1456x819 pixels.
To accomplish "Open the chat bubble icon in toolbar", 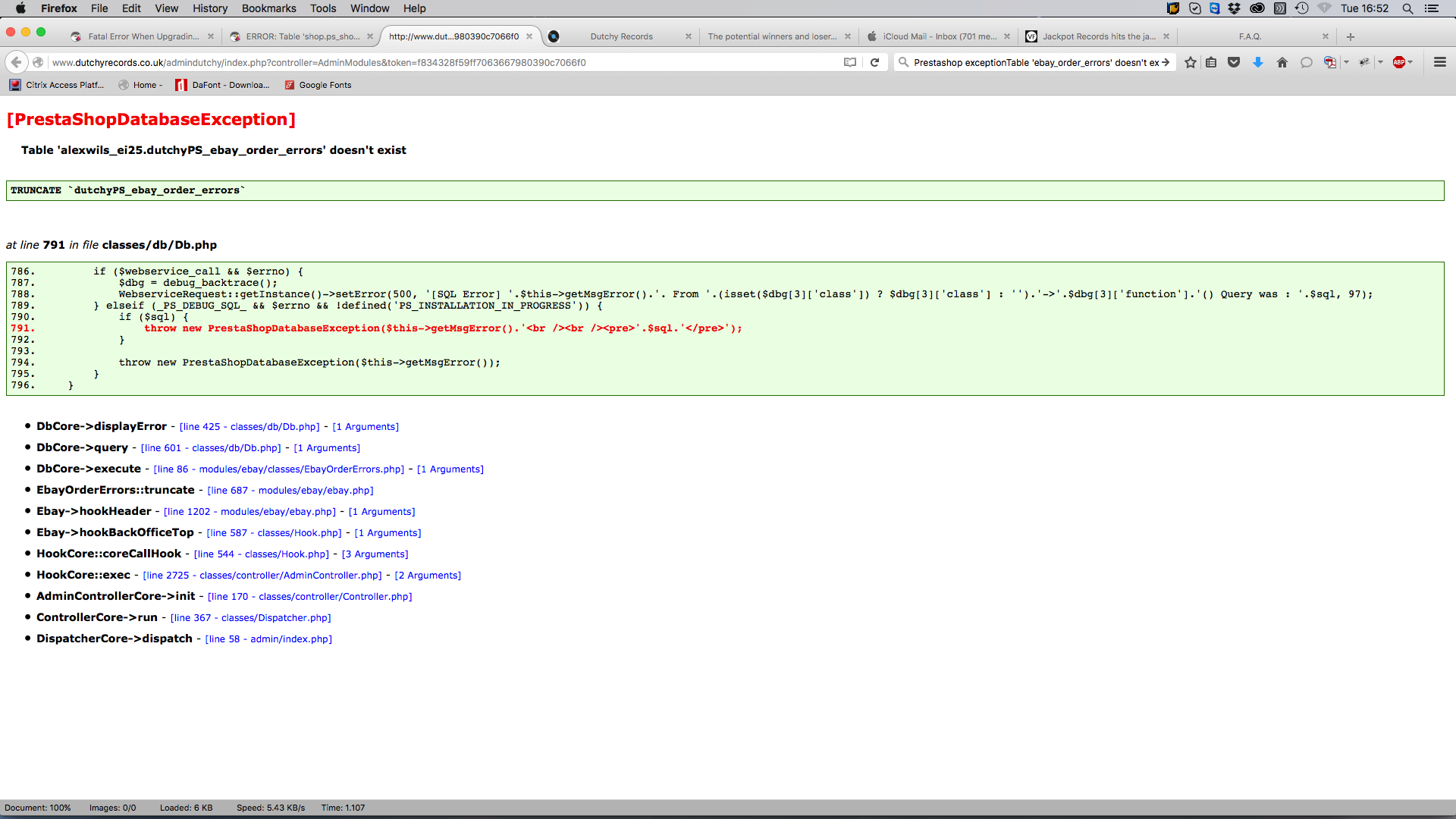I will [x=1306, y=62].
